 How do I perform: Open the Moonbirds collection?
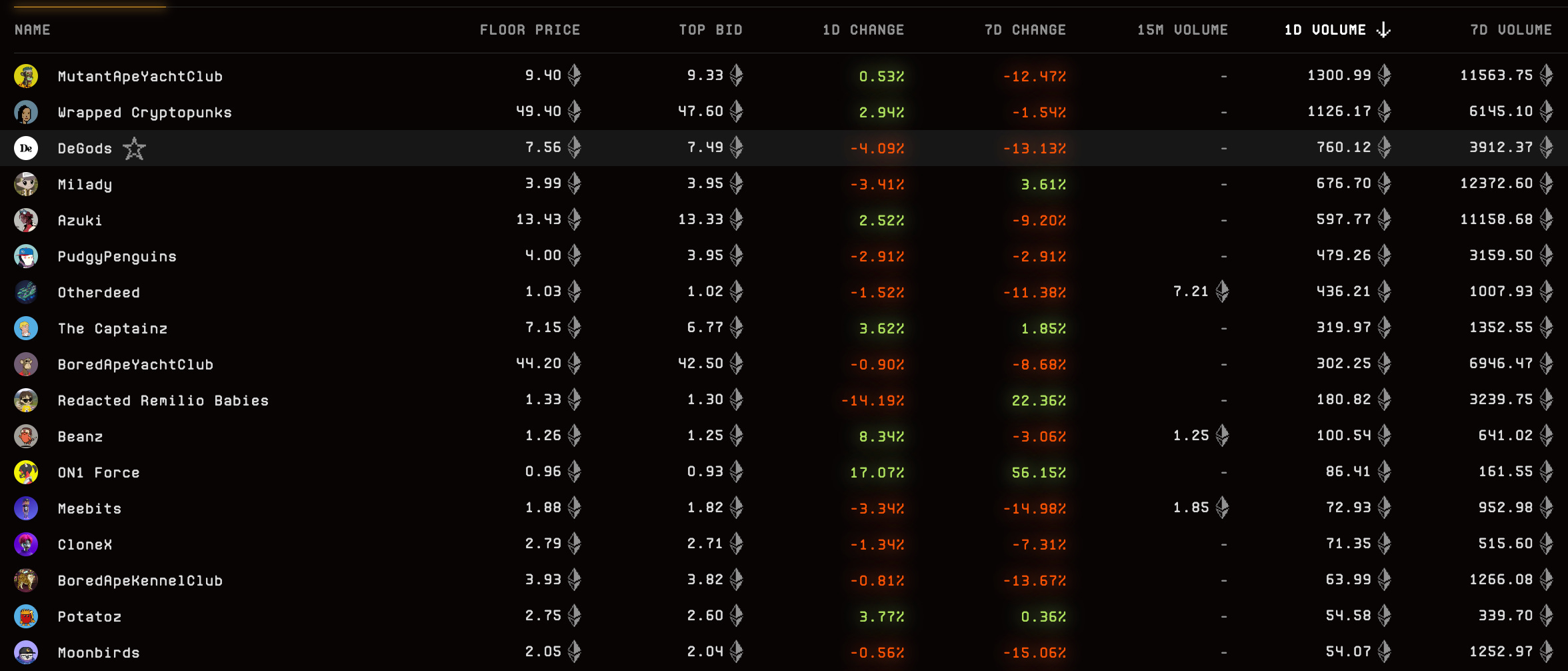pos(99,653)
